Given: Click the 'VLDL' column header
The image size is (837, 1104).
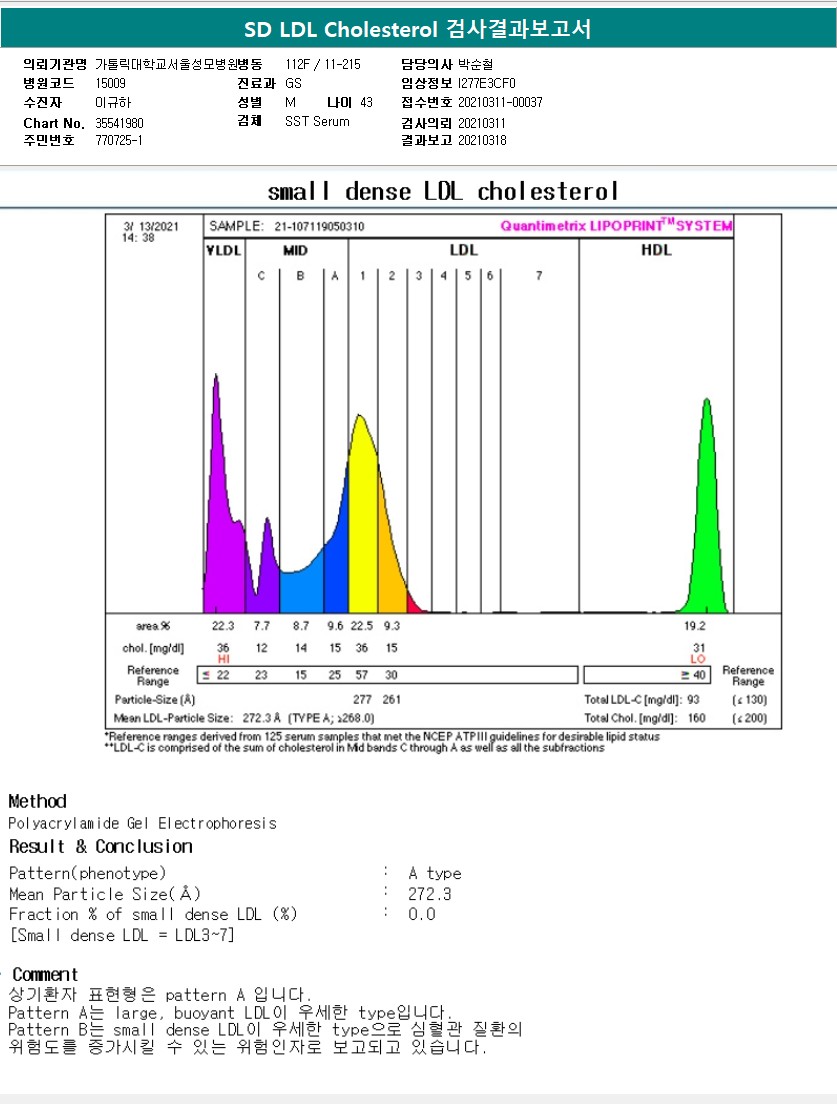Looking at the screenshot, I should tap(224, 250).
